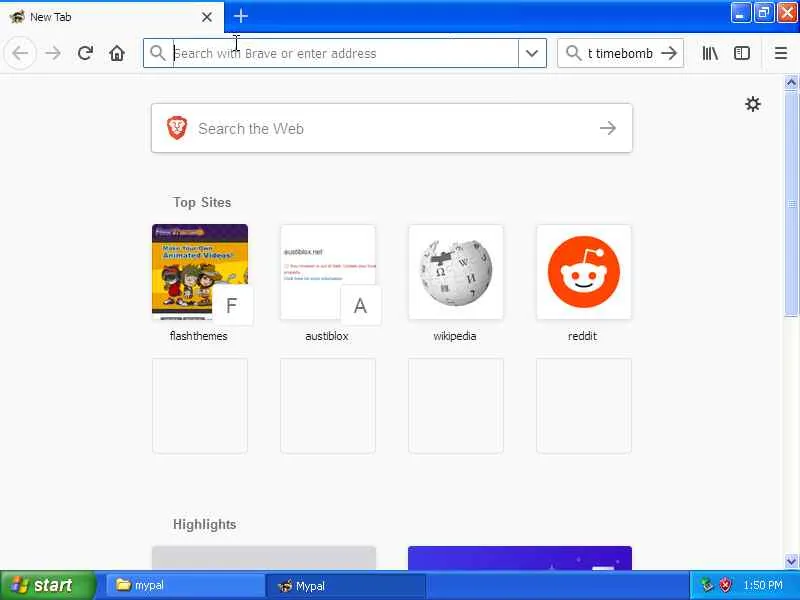Select the Mypal browser taskbar button
This screenshot has height=600, width=800.
pyautogui.click(x=346, y=586)
